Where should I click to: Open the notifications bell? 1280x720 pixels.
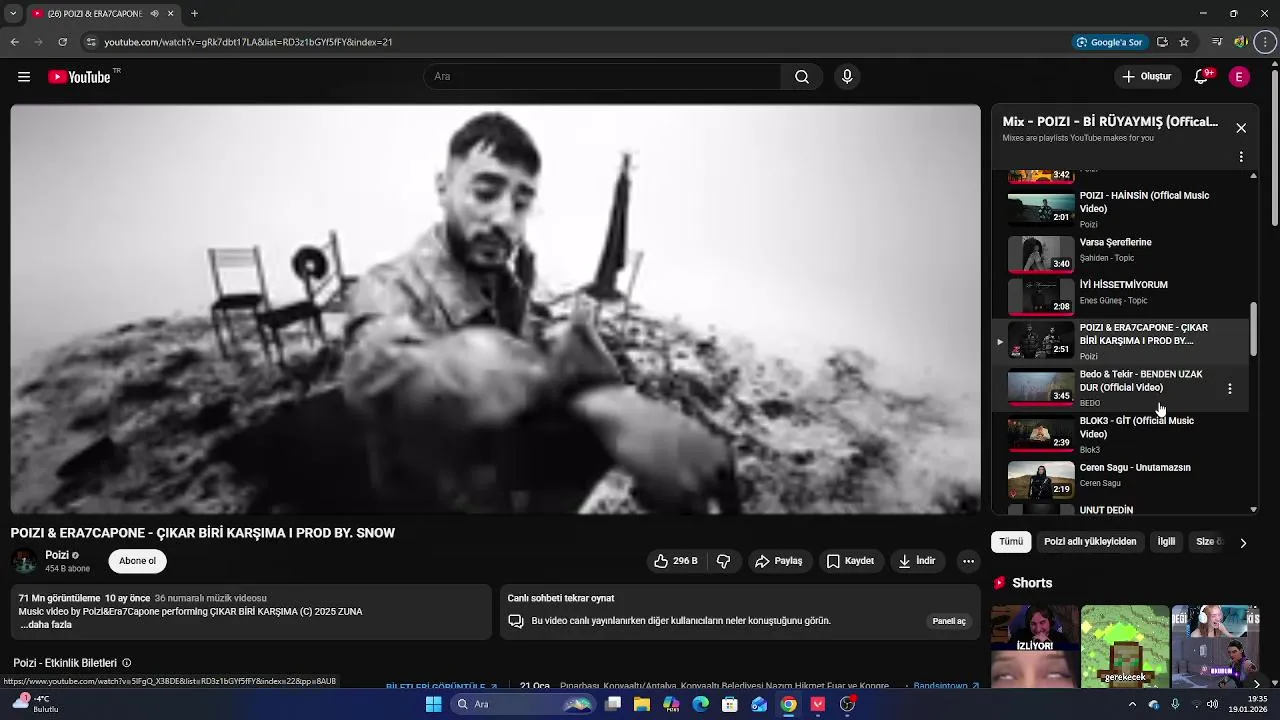[1202, 77]
